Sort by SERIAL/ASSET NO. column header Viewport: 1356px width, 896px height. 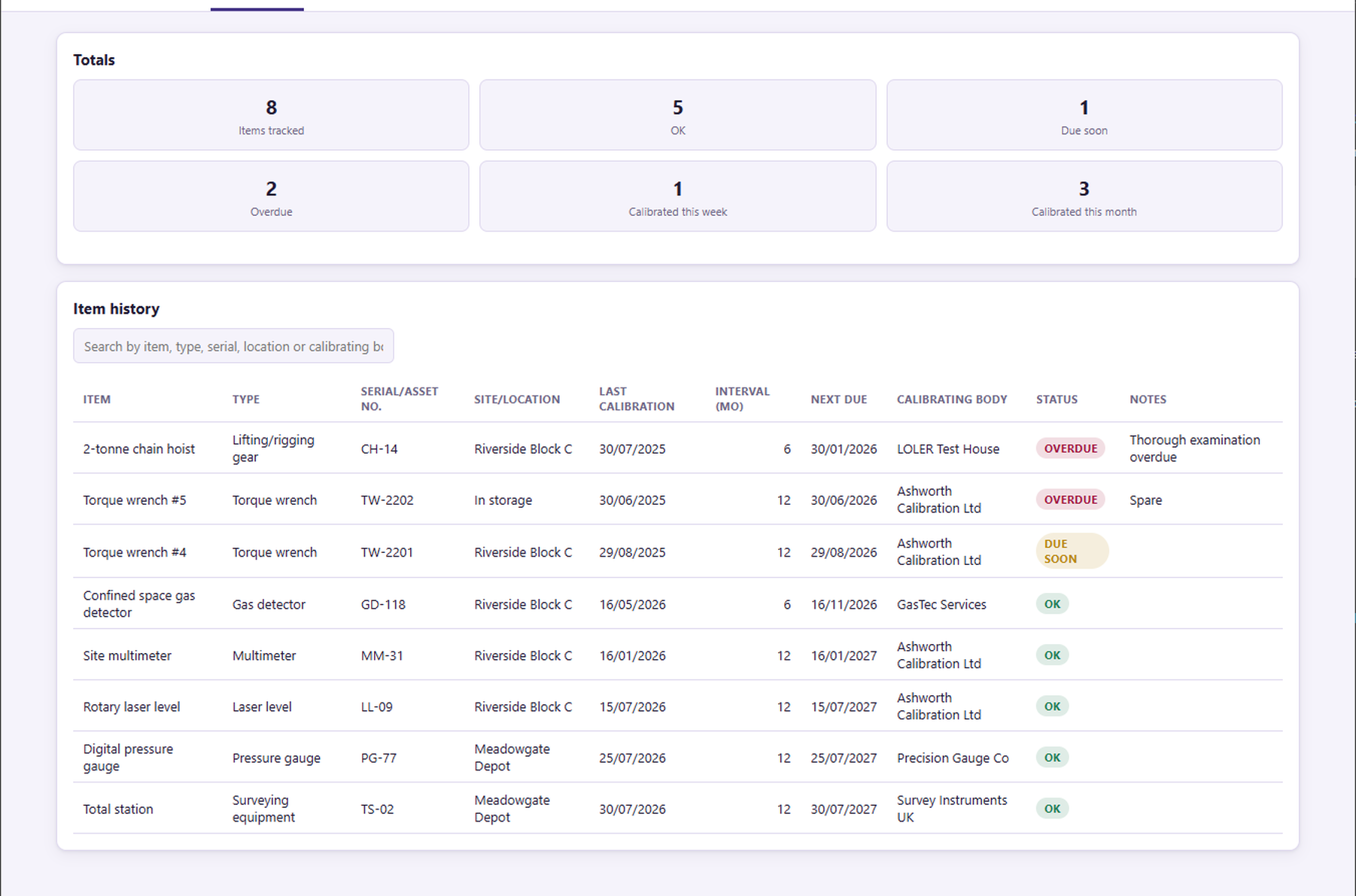[400, 399]
